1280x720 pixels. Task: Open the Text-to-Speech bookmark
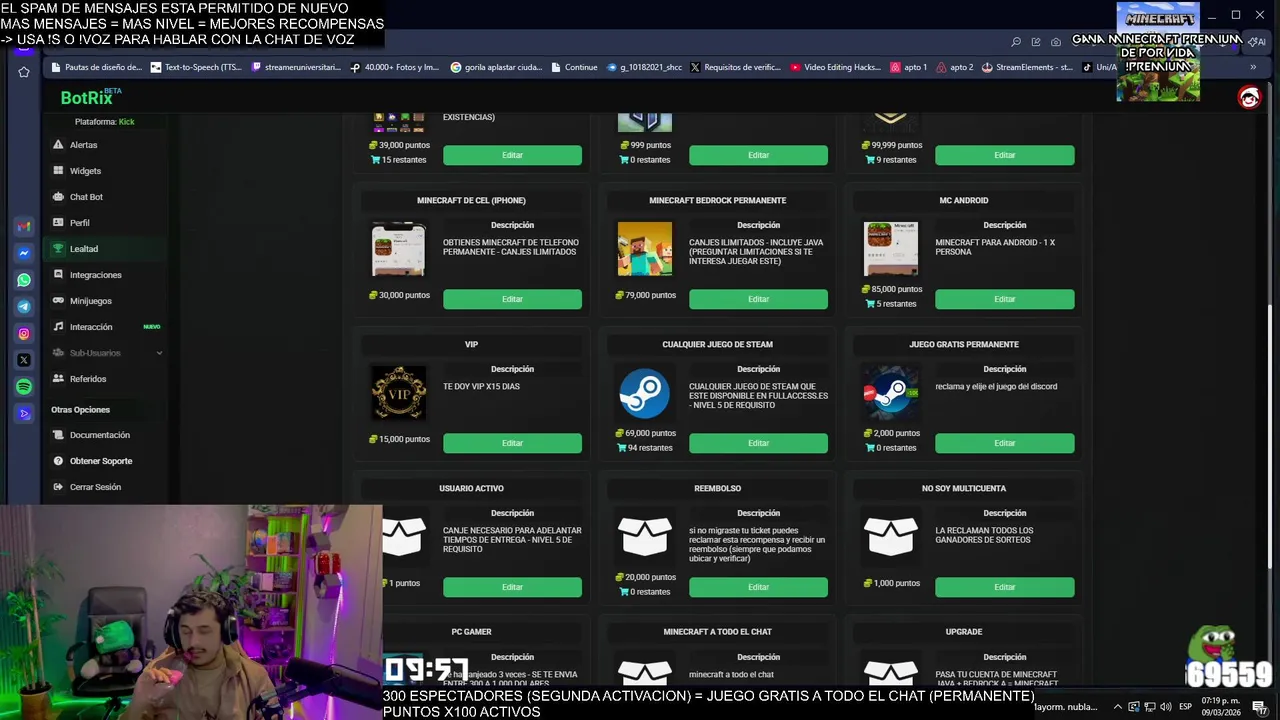tap(196, 68)
